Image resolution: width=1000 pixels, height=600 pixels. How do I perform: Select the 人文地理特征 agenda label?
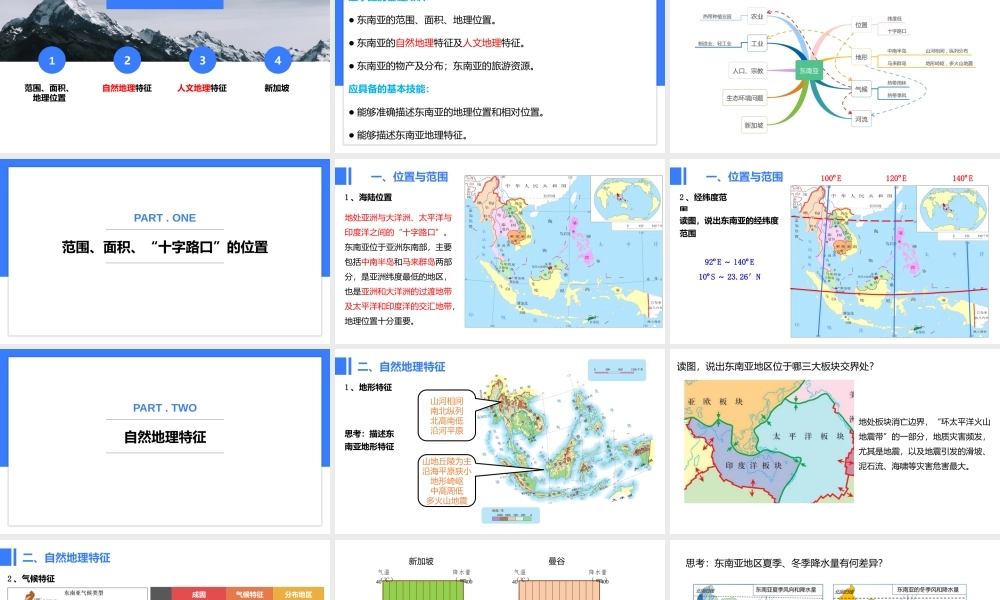click(x=201, y=86)
